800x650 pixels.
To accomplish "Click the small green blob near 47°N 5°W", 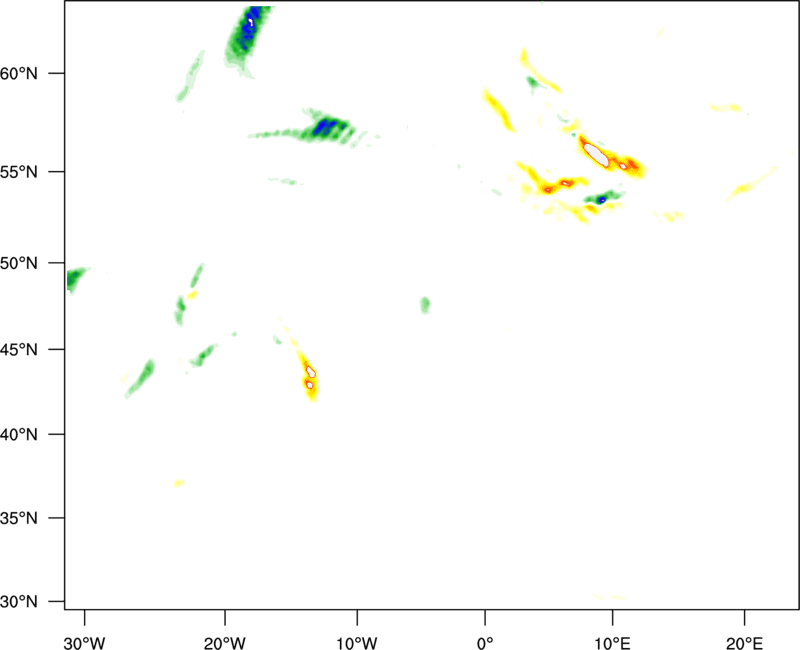I will (425, 304).
